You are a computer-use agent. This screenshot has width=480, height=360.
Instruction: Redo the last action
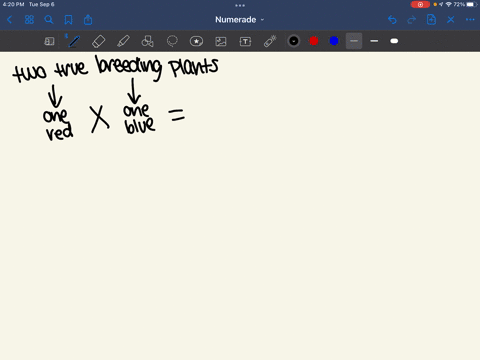pos(412,20)
